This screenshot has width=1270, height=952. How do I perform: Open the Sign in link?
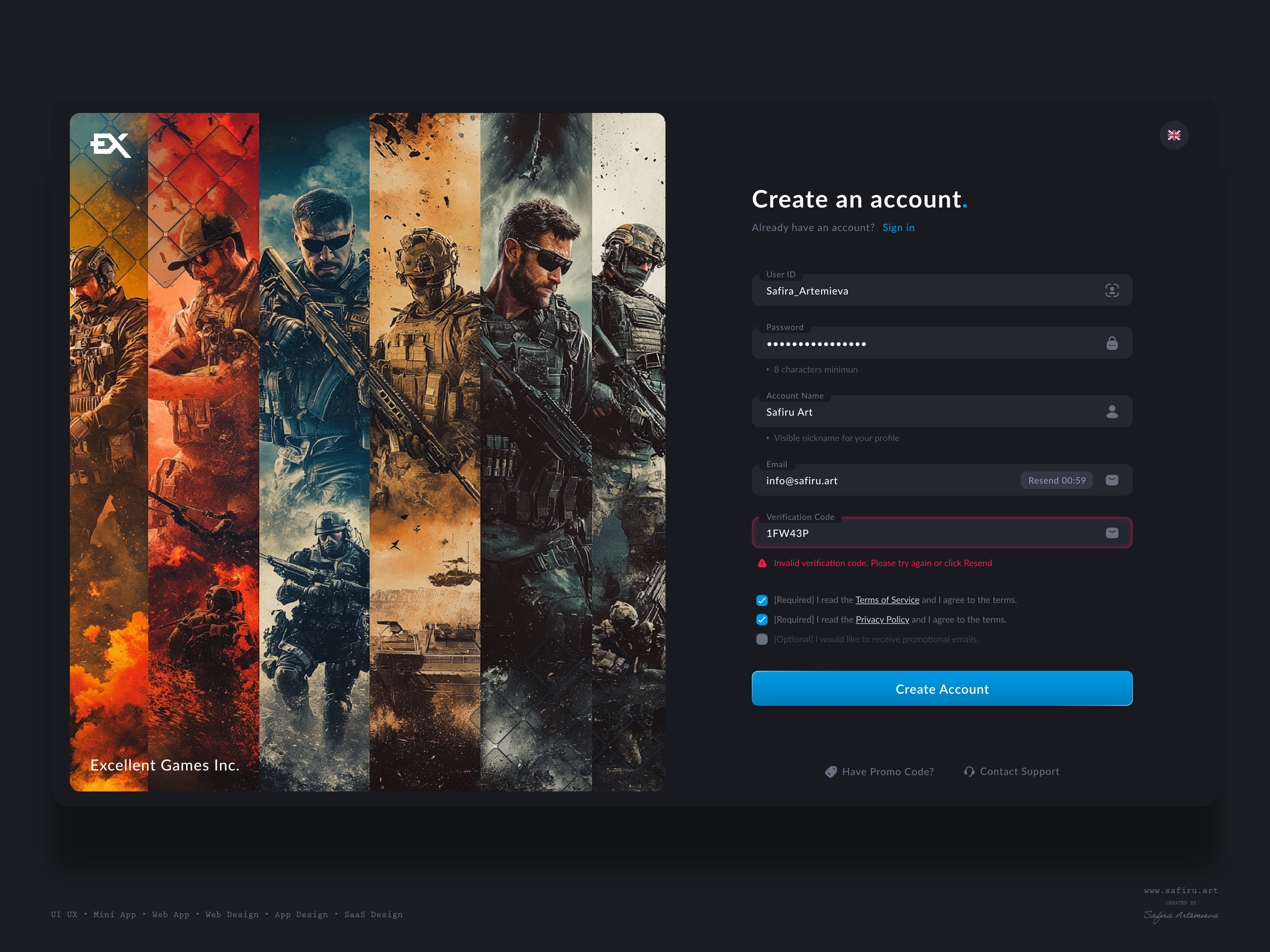coord(898,227)
